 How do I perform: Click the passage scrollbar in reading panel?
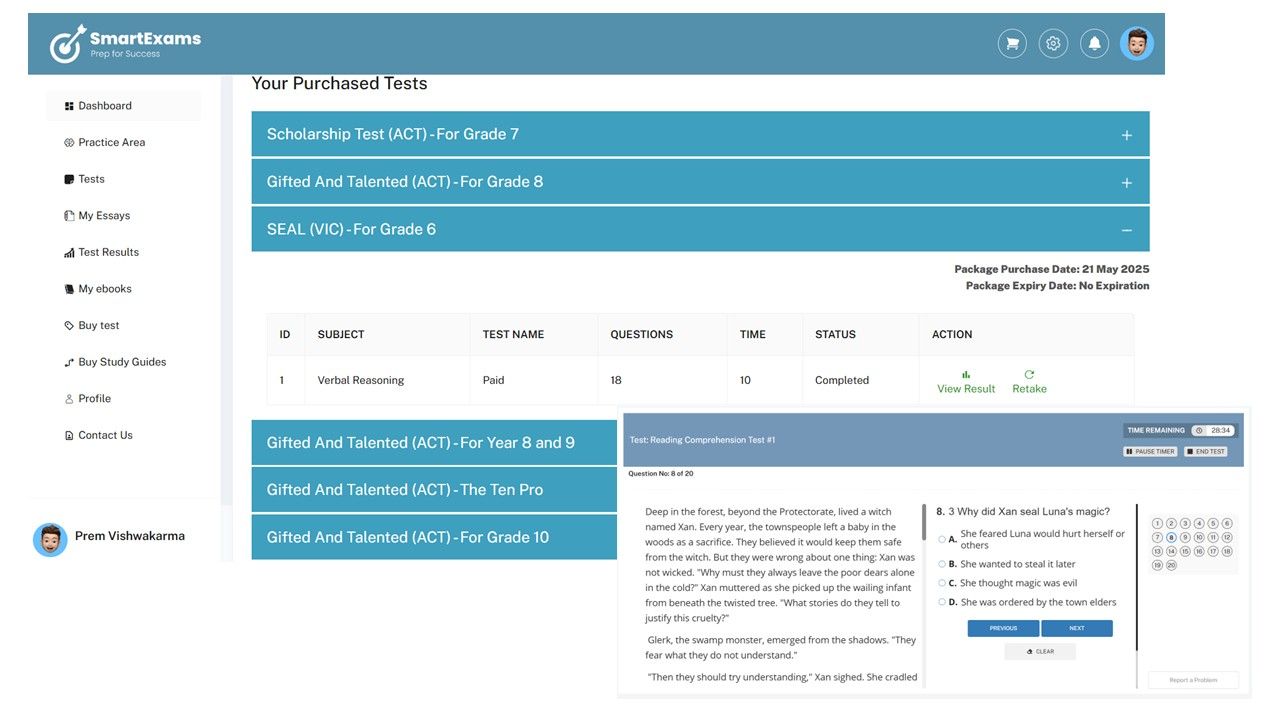pyautogui.click(x=923, y=523)
